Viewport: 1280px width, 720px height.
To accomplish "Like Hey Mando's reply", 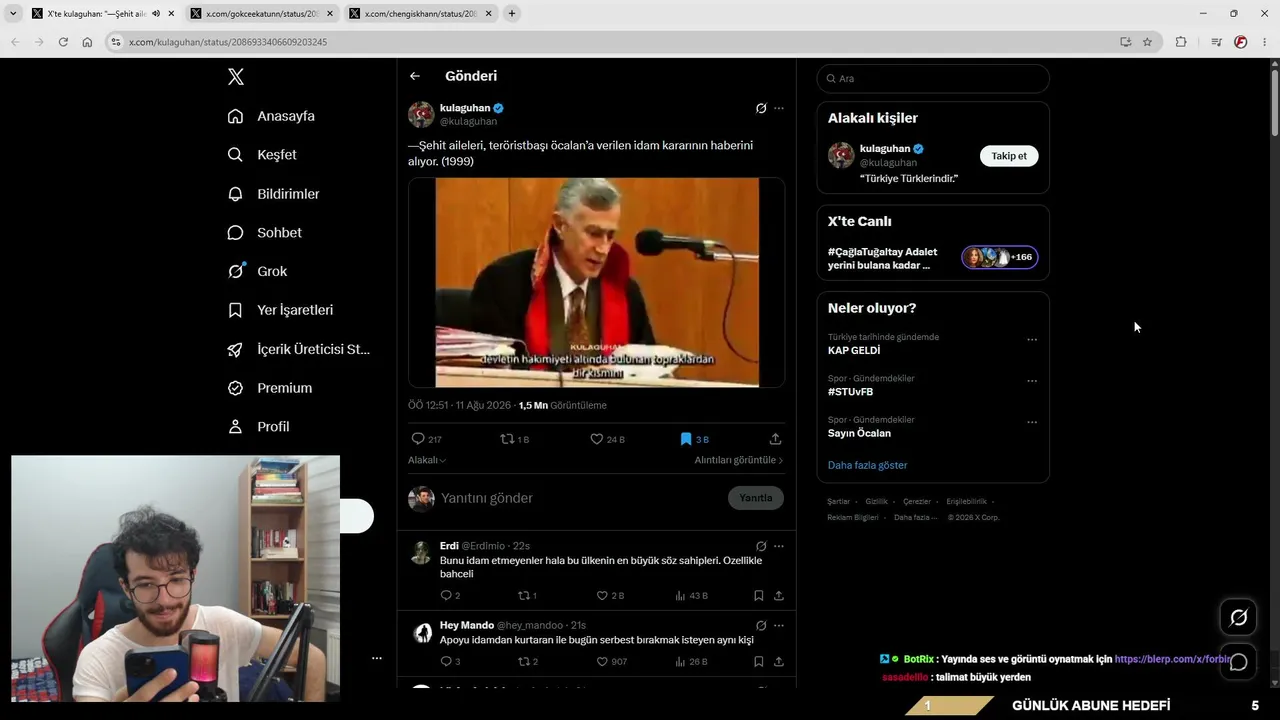I will pyautogui.click(x=602, y=662).
